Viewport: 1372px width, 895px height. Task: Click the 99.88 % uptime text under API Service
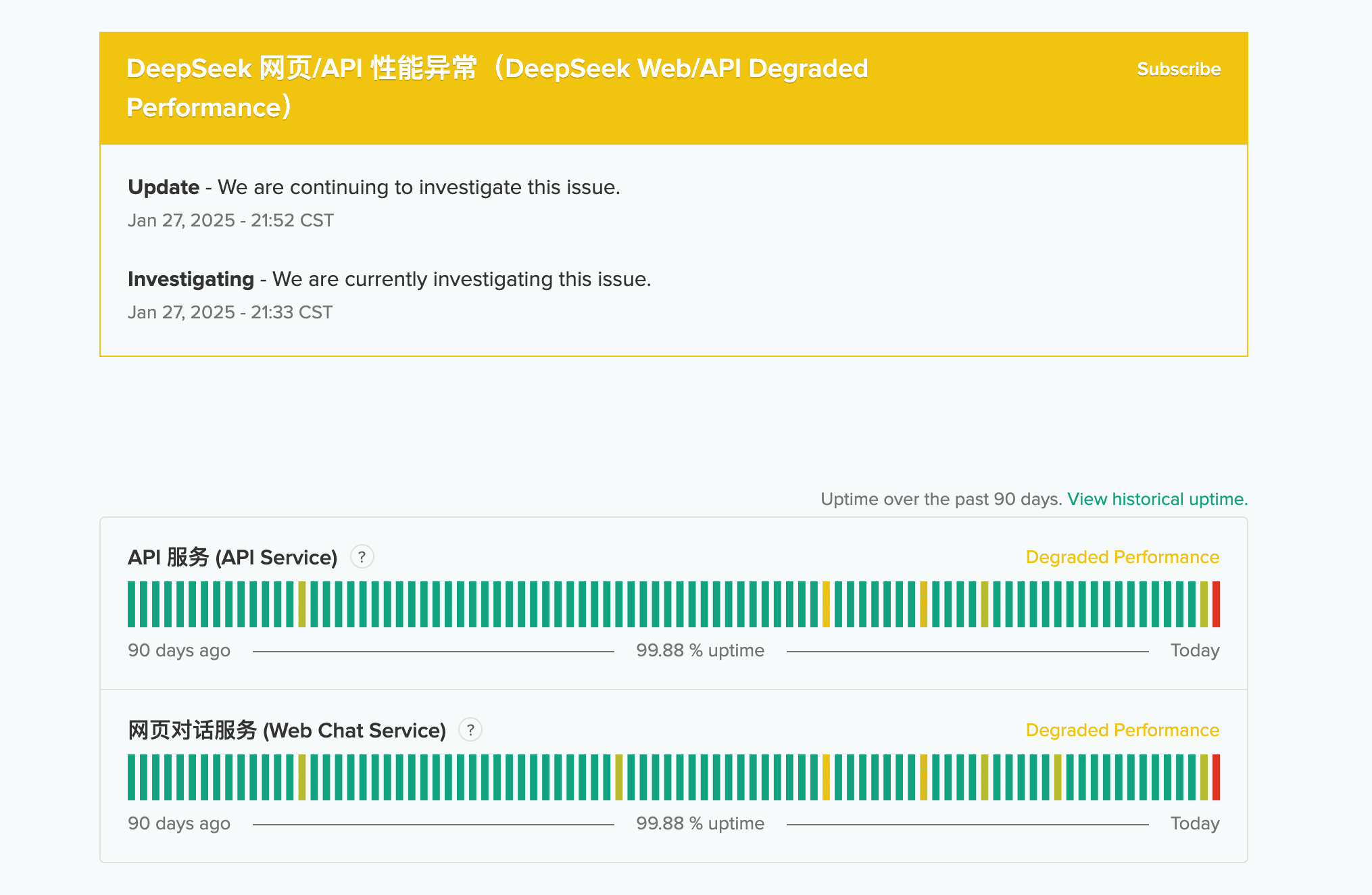(x=700, y=650)
